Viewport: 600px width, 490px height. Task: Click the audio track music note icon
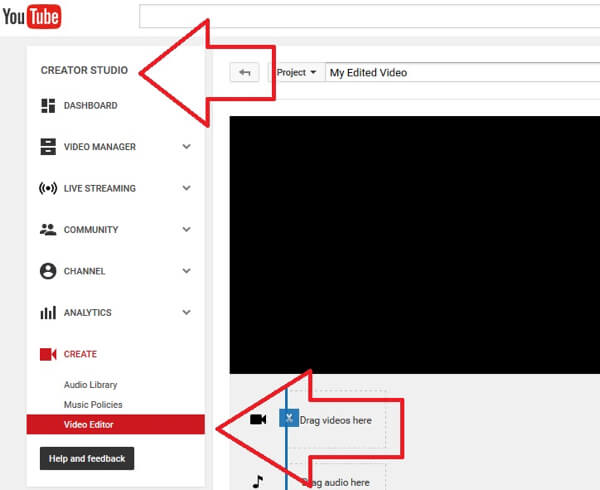258,482
